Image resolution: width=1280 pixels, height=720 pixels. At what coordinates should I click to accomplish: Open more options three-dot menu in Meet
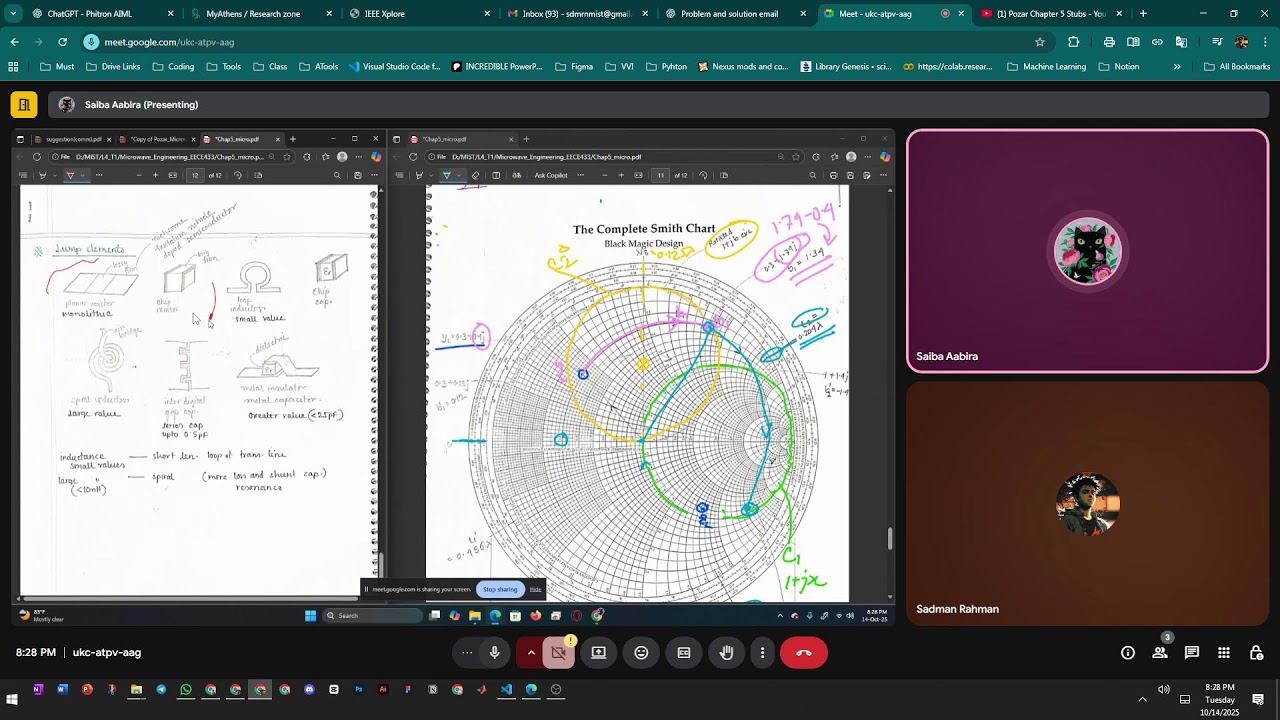[x=762, y=653]
